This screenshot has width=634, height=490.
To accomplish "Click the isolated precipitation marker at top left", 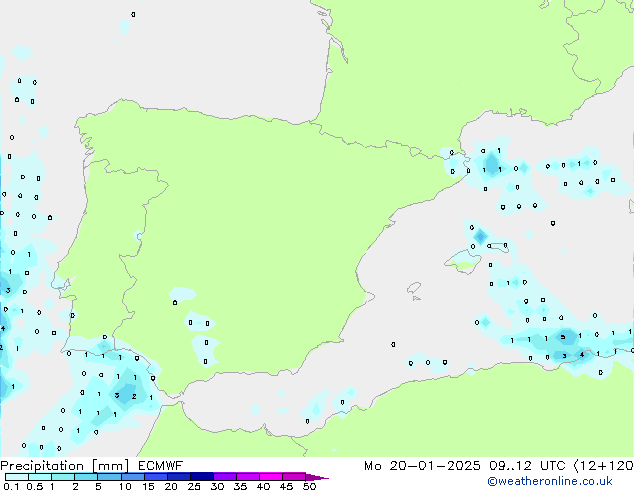I will point(133,15).
